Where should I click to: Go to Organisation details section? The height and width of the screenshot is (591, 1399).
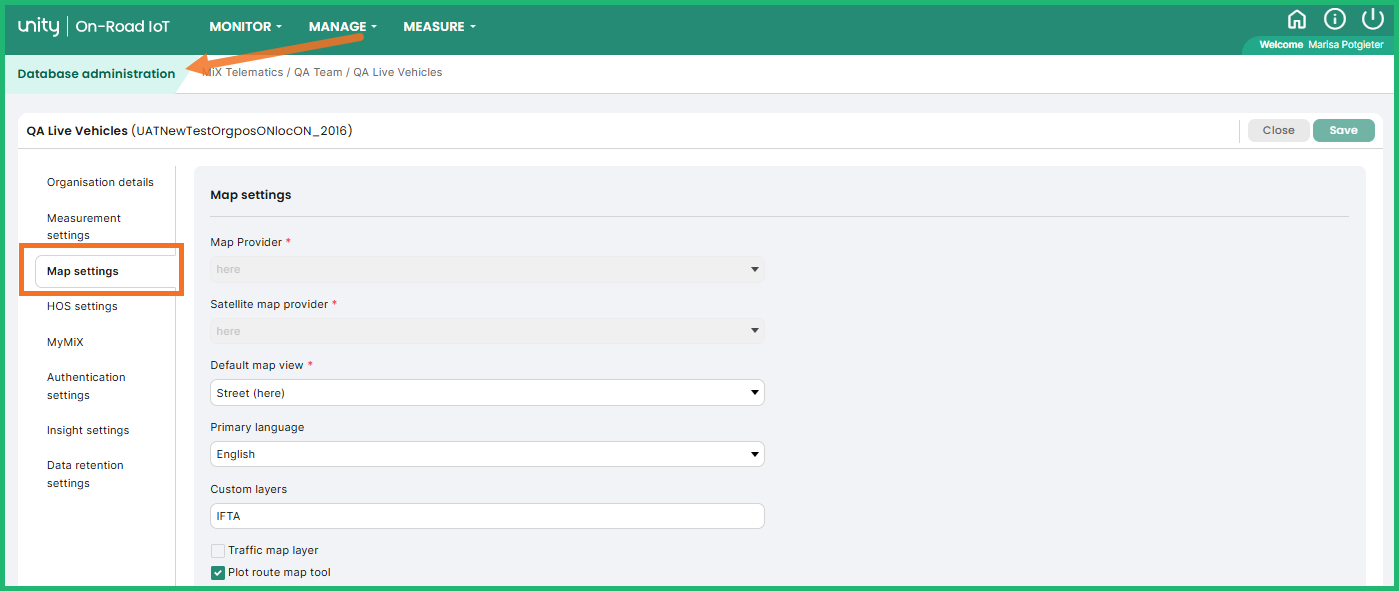[100, 183]
